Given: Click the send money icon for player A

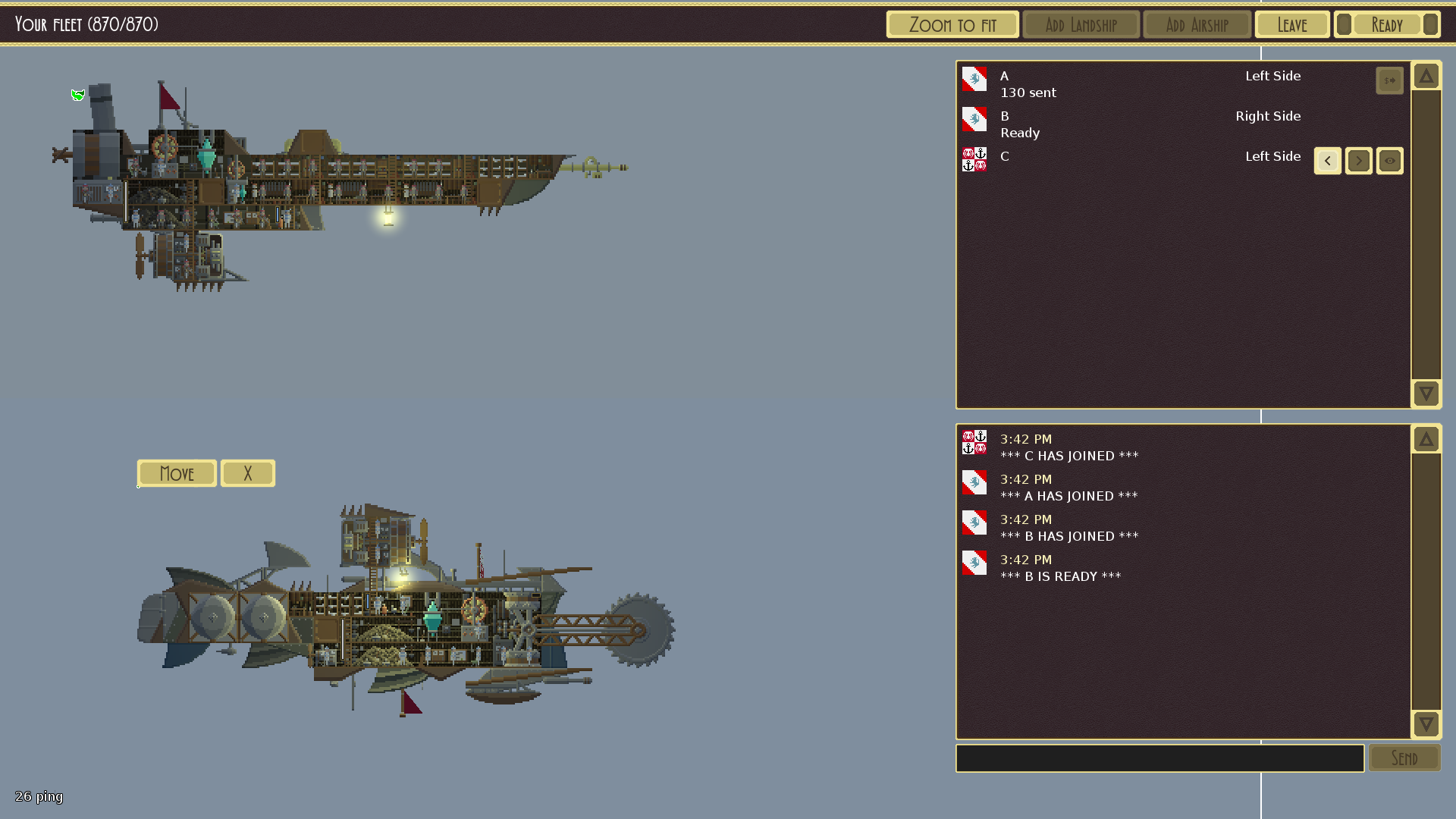Looking at the screenshot, I should [1389, 80].
